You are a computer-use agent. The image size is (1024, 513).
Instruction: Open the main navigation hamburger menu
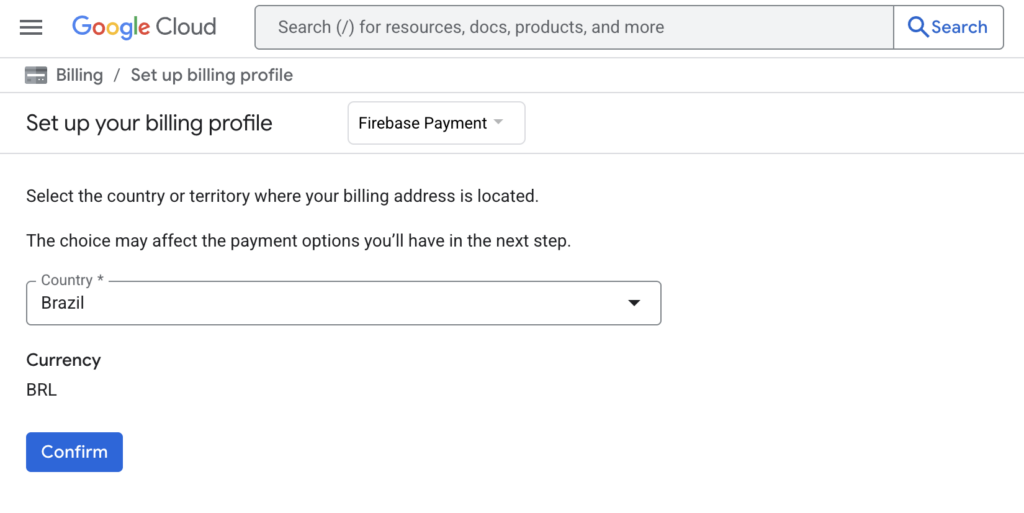point(31,27)
